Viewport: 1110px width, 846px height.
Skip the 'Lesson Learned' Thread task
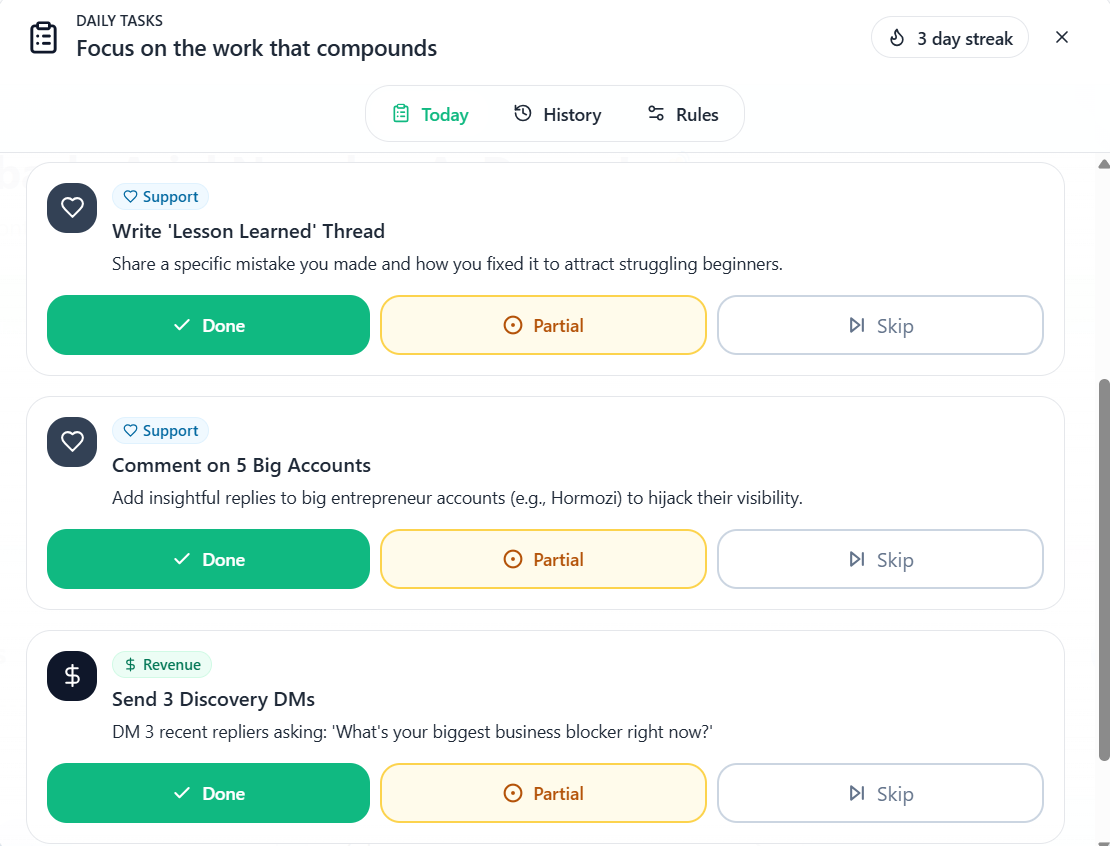tap(880, 325)
